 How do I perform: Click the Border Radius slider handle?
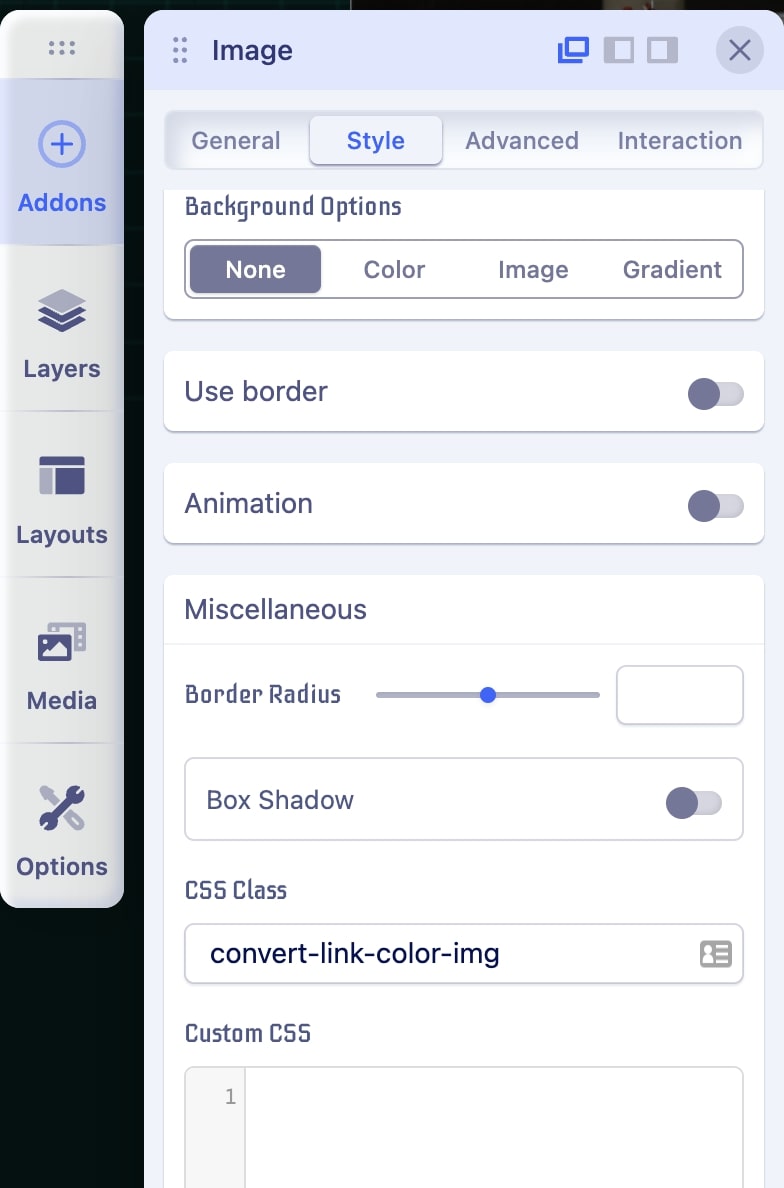488,695
